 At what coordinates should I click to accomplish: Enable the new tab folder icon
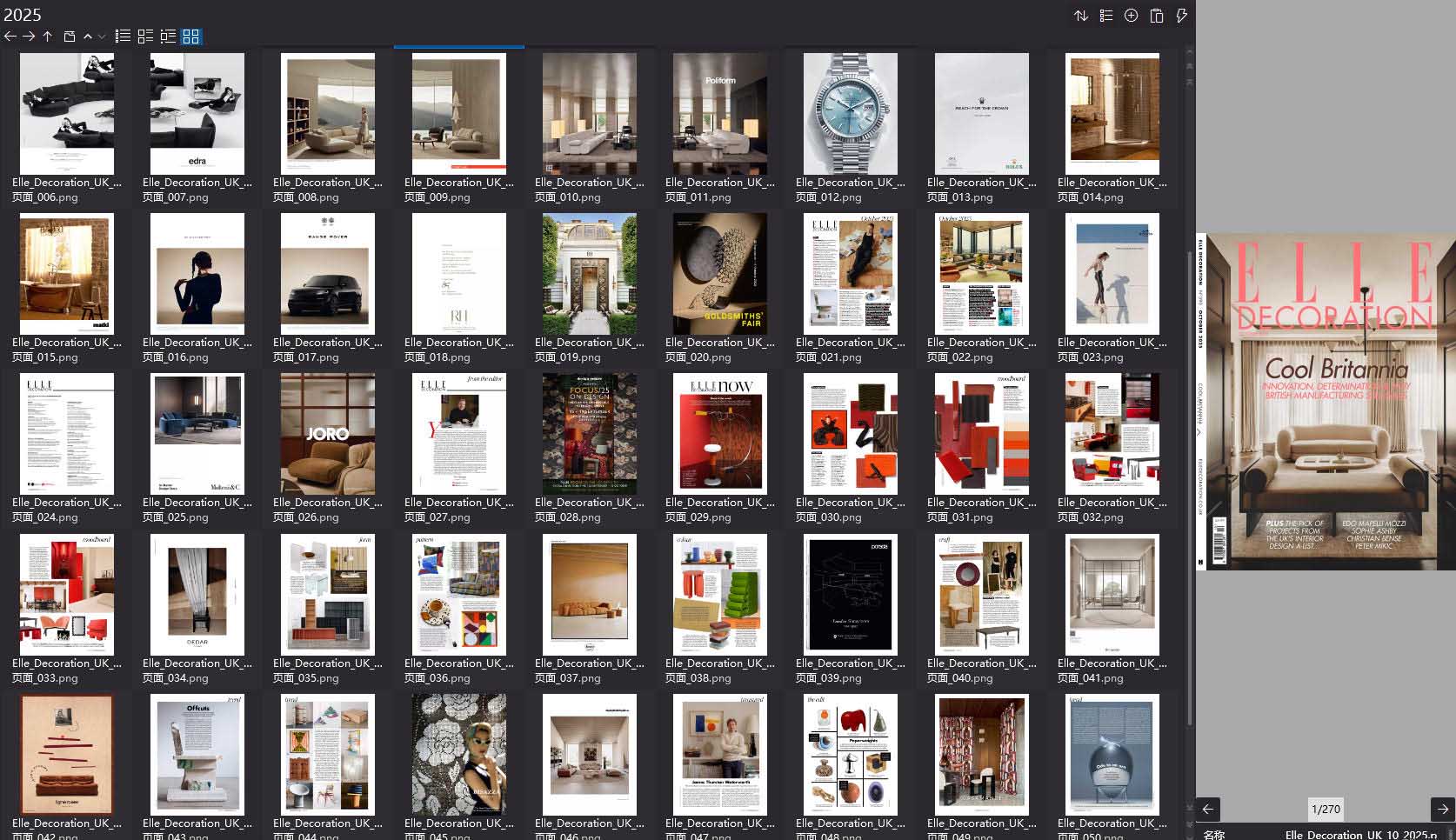pyautogui.click(x=69, y=37)
